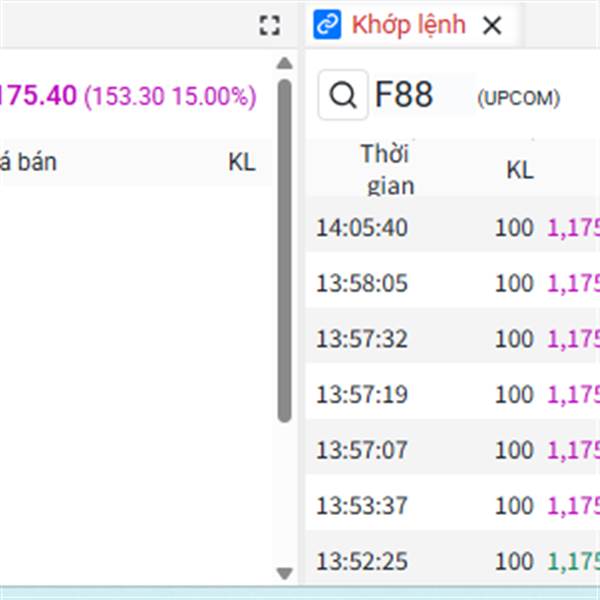Click the scrollbar down arrow

[284, 574]
